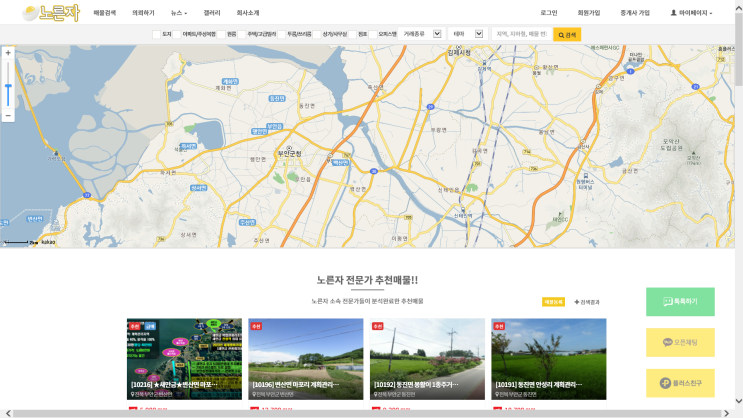Click the map zoom level slider handle
The height and width of the screenshot is (418, 743).
click(x=8, y=86)
